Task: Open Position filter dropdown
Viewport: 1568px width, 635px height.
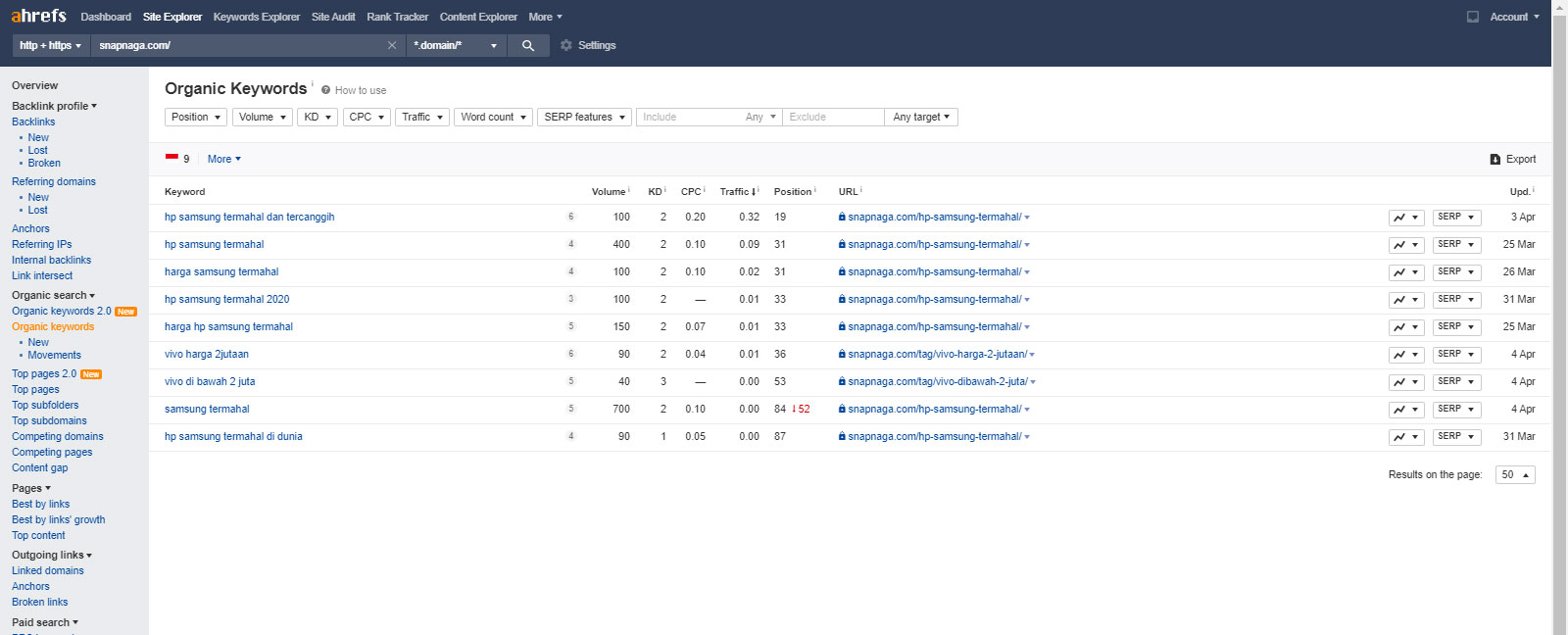Action: point(196,117)
